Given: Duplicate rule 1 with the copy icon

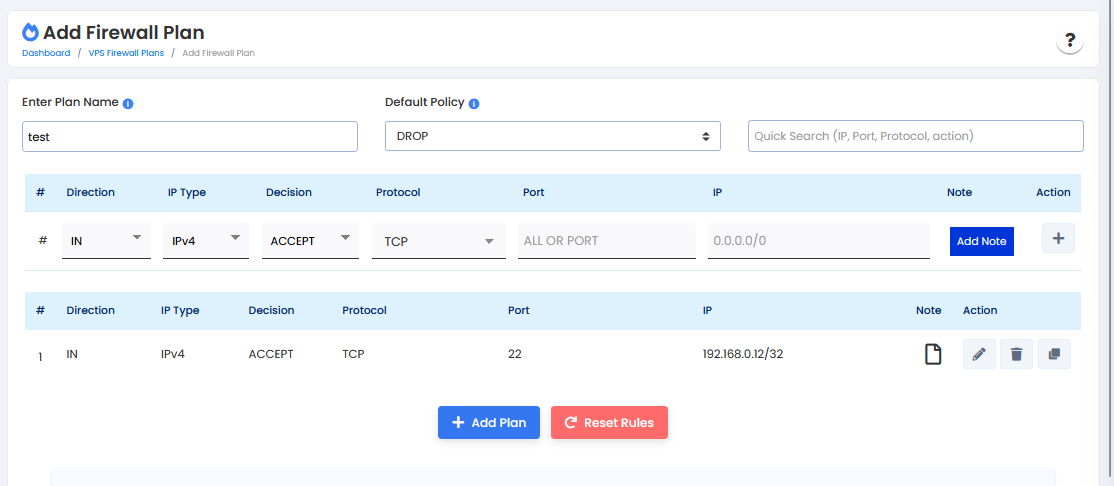Looking at the screenshot, I should pyautogui.click(x=1054, y=354).
